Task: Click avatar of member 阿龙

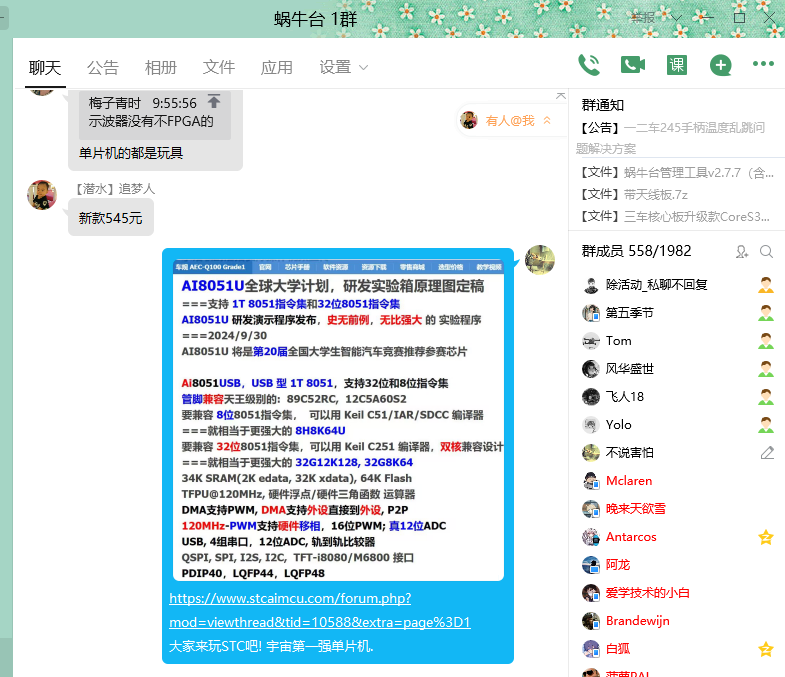Action: coord(591,565)
